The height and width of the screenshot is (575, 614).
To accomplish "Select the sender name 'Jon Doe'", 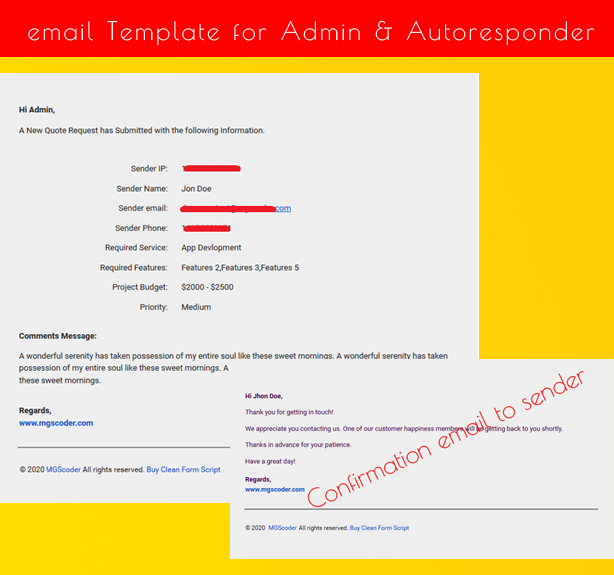I will [x=196, y=188].
